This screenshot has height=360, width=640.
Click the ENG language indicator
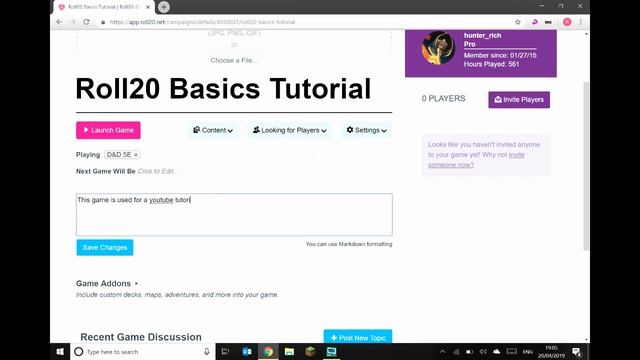tap(528, 351)
